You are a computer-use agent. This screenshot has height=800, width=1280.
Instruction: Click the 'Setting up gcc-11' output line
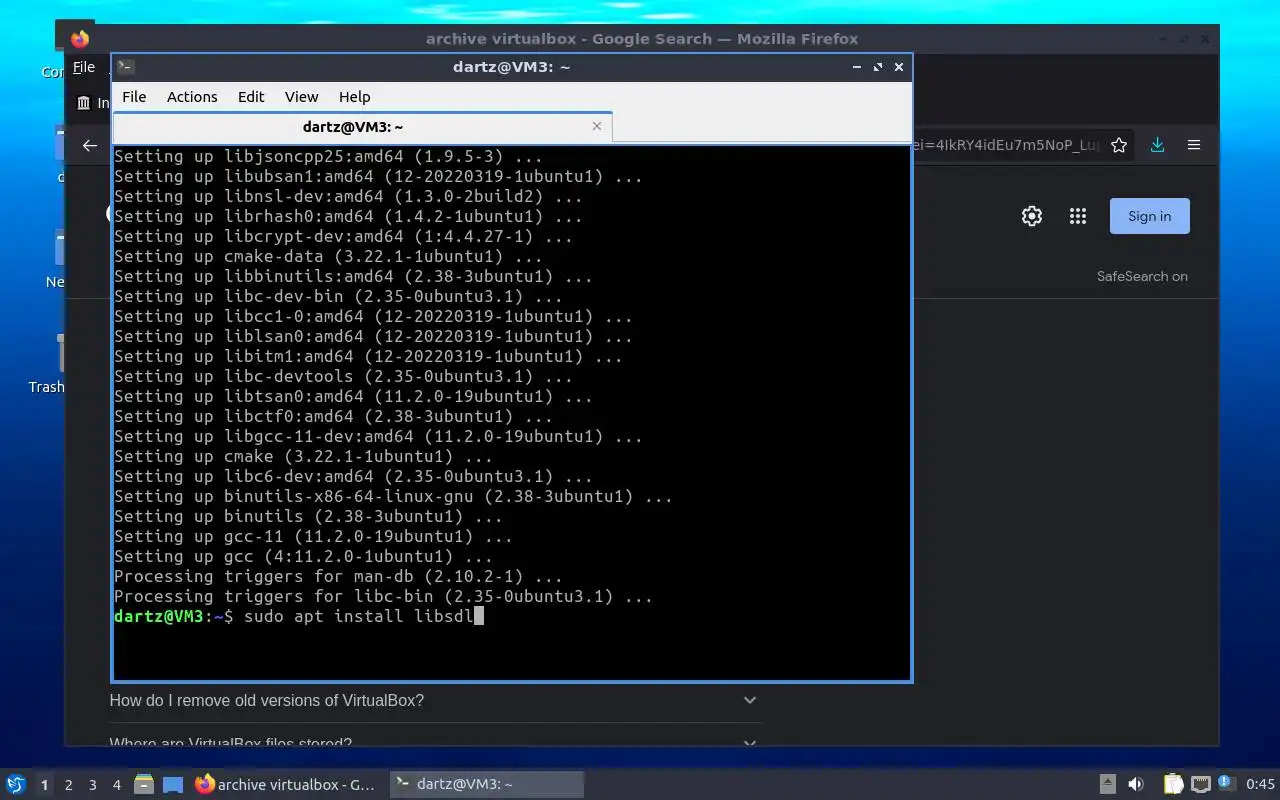point(314,537)
